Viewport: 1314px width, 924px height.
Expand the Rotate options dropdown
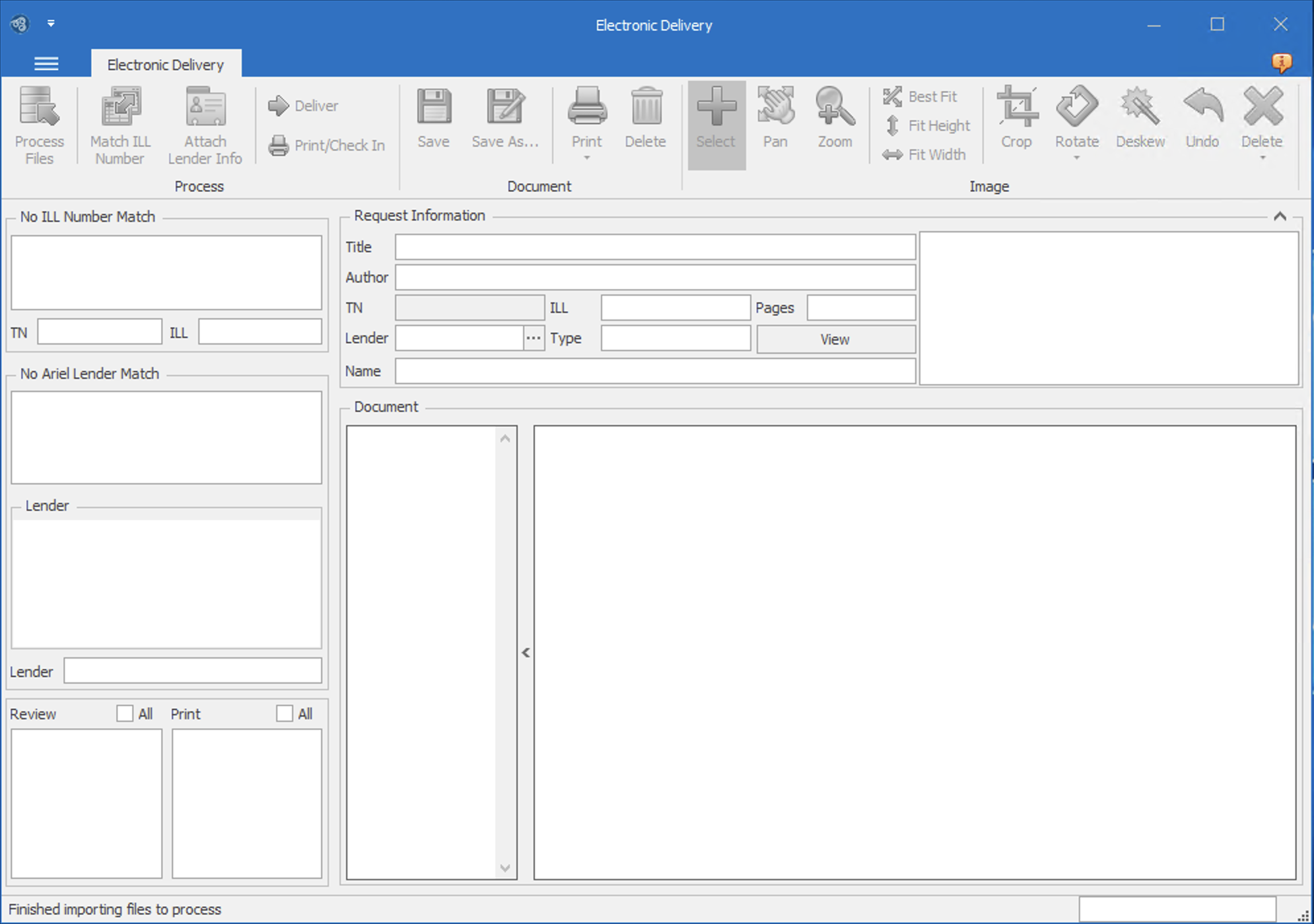pyautogui.click(x=1076, y=158)
